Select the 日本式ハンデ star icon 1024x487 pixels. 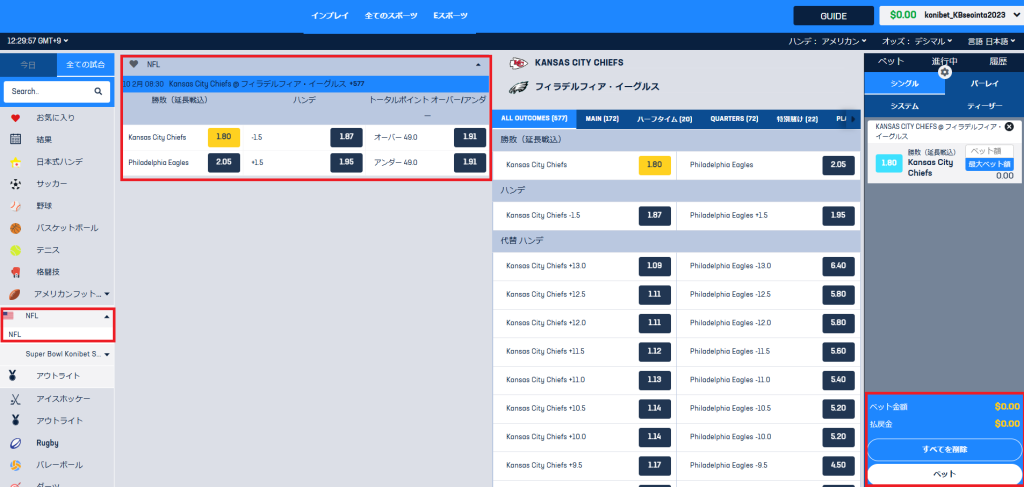click(x=16, y=162)
